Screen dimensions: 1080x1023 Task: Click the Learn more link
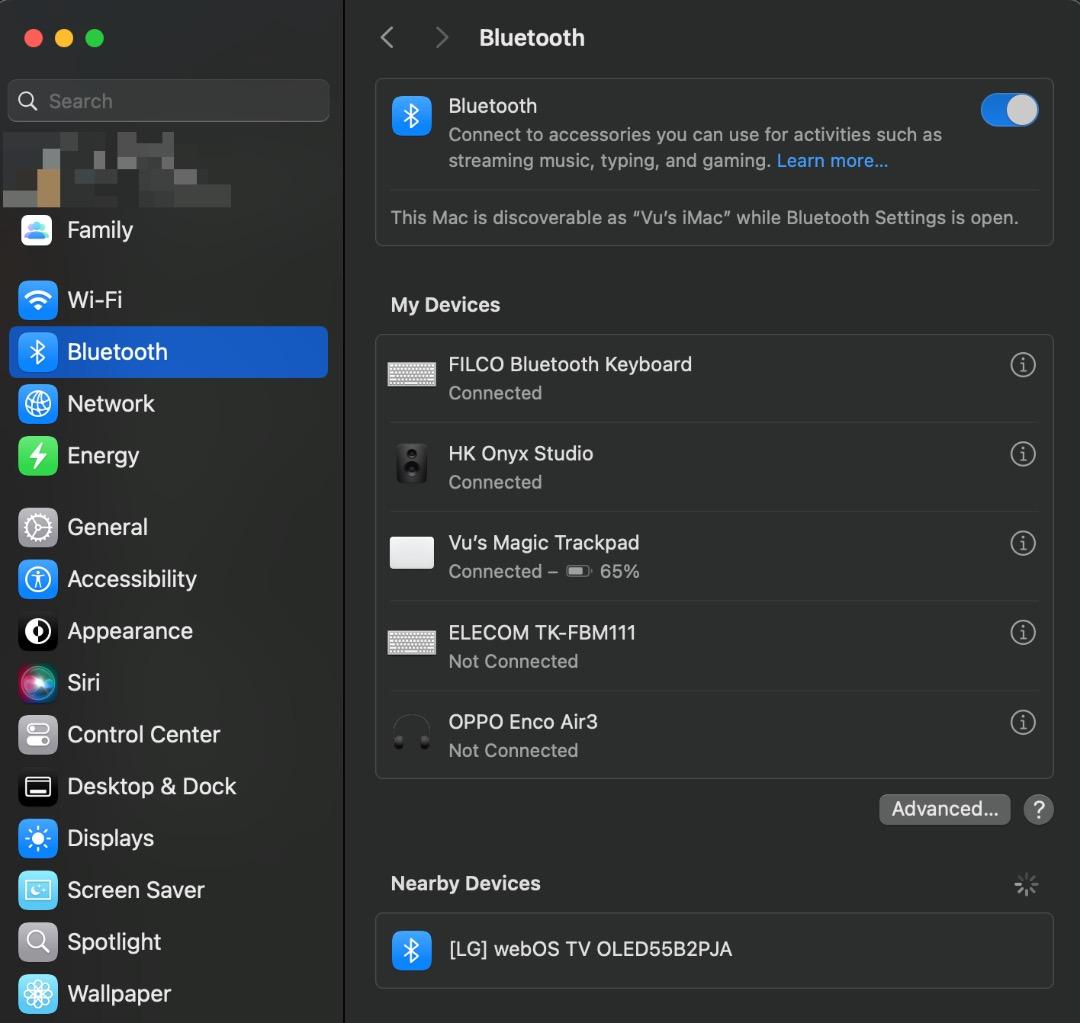point(832,160)
